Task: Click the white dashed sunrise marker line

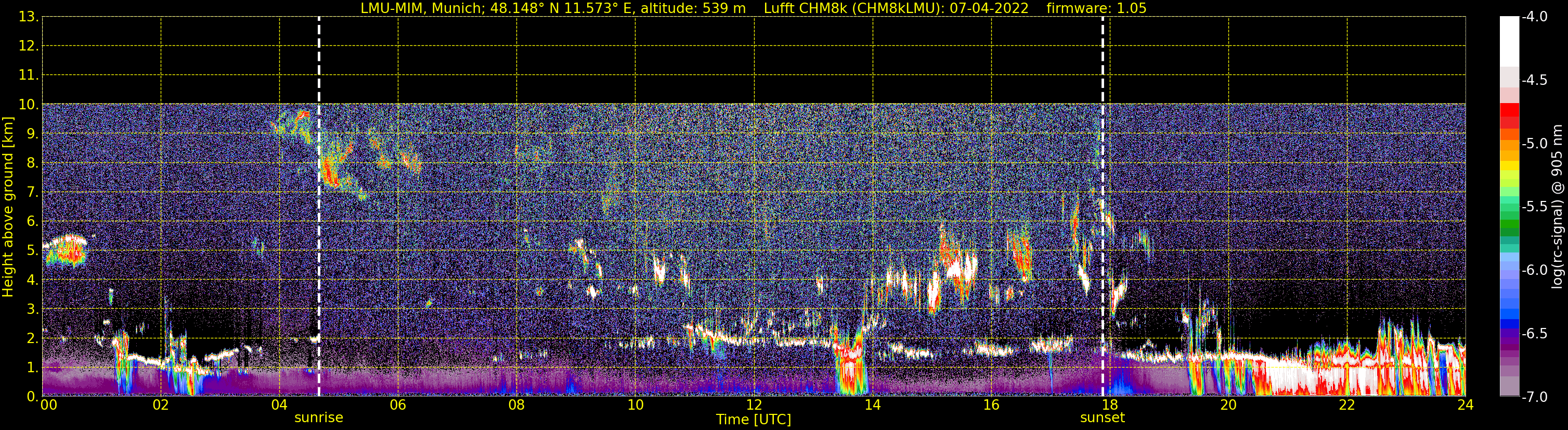Action: (x=319, y=207)
